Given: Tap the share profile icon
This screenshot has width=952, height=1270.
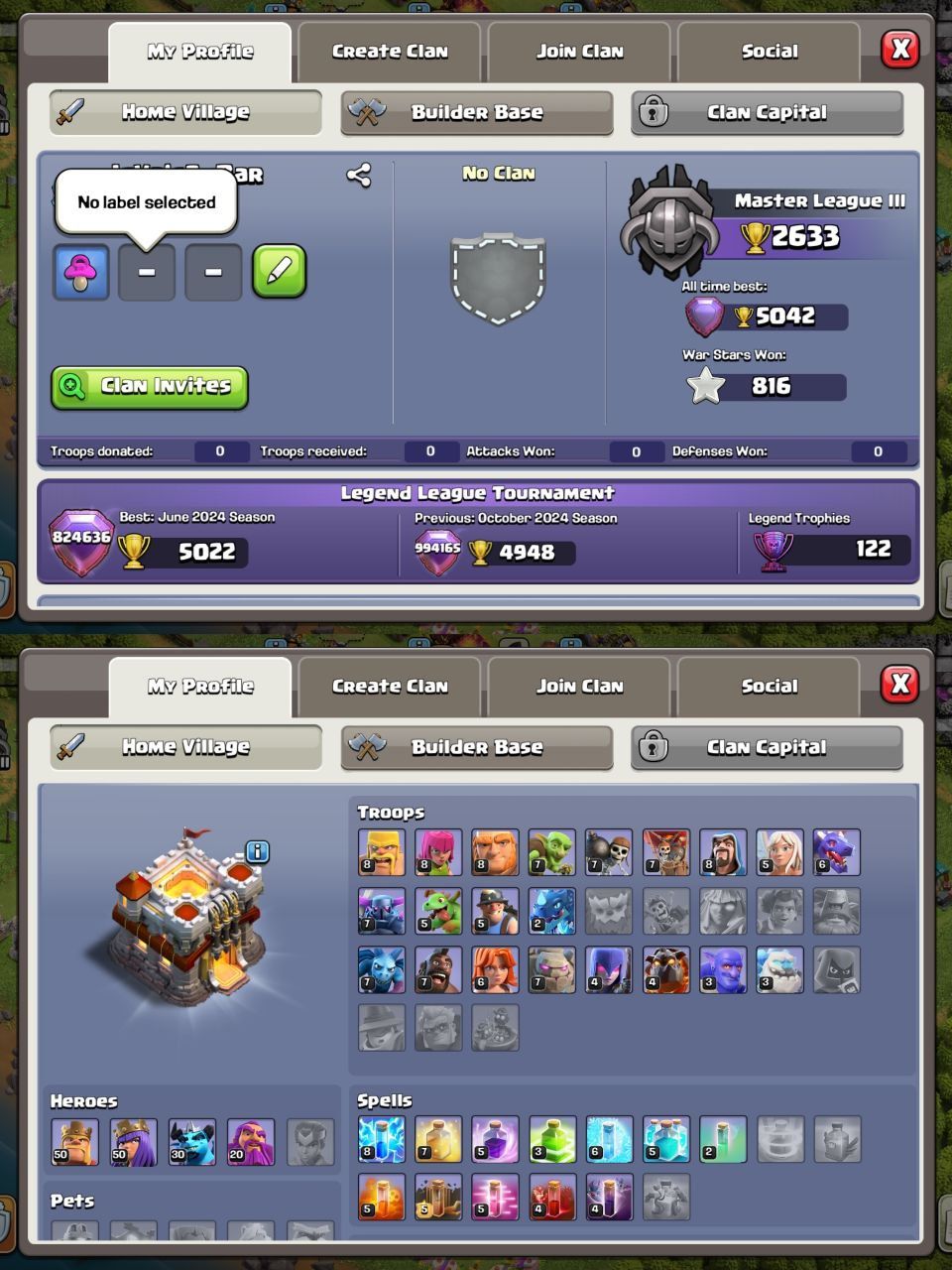Looking at the screenshot, I should (359, 176).
